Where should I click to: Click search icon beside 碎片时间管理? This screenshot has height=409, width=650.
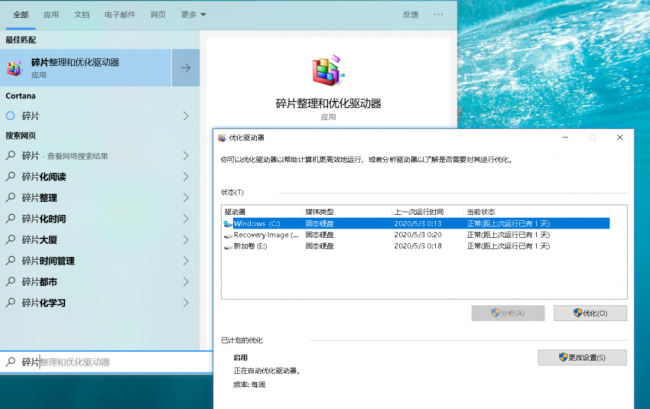10,261
